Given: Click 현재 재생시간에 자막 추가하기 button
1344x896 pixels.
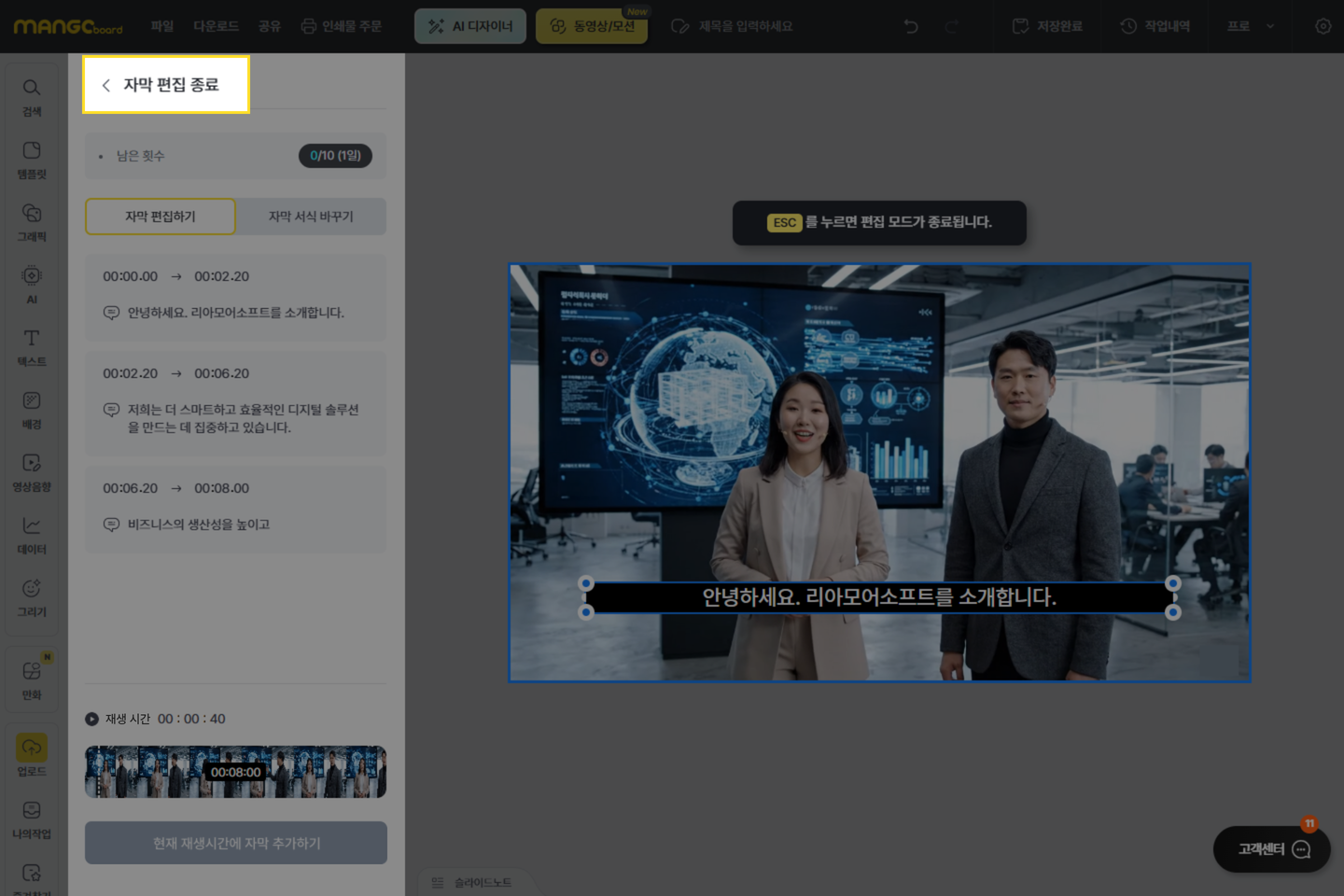Looking at the screenshot, I should coord(236,843).
